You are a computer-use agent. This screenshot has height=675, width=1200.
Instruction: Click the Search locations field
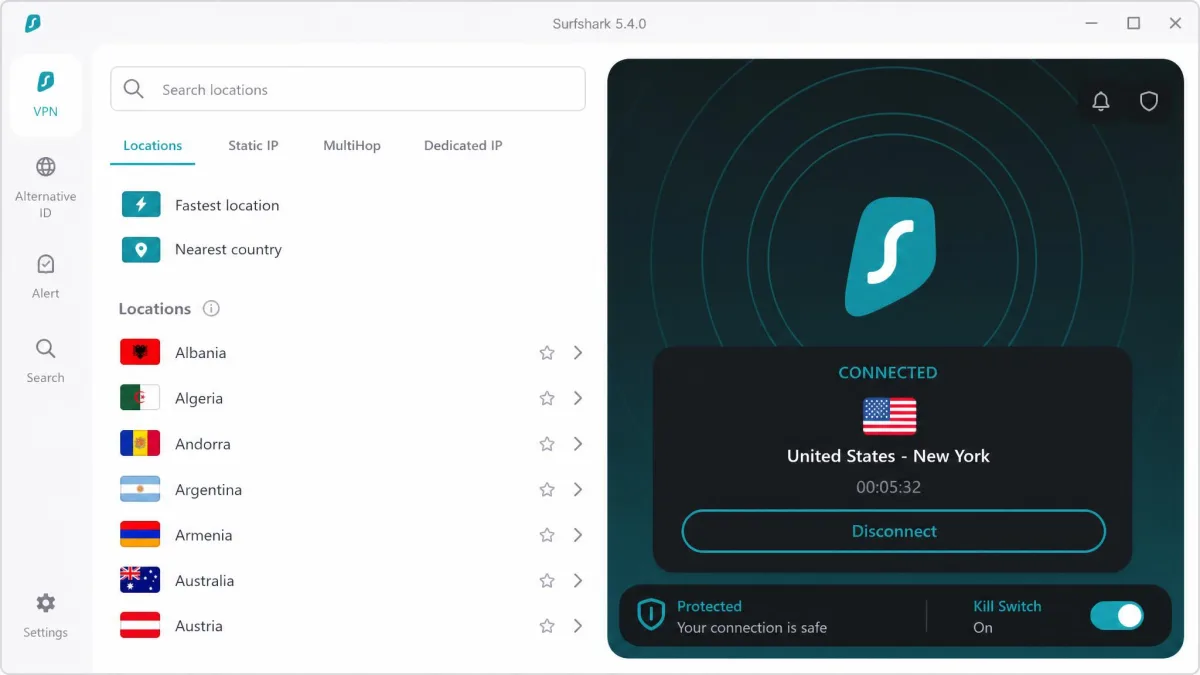point(348,89)
